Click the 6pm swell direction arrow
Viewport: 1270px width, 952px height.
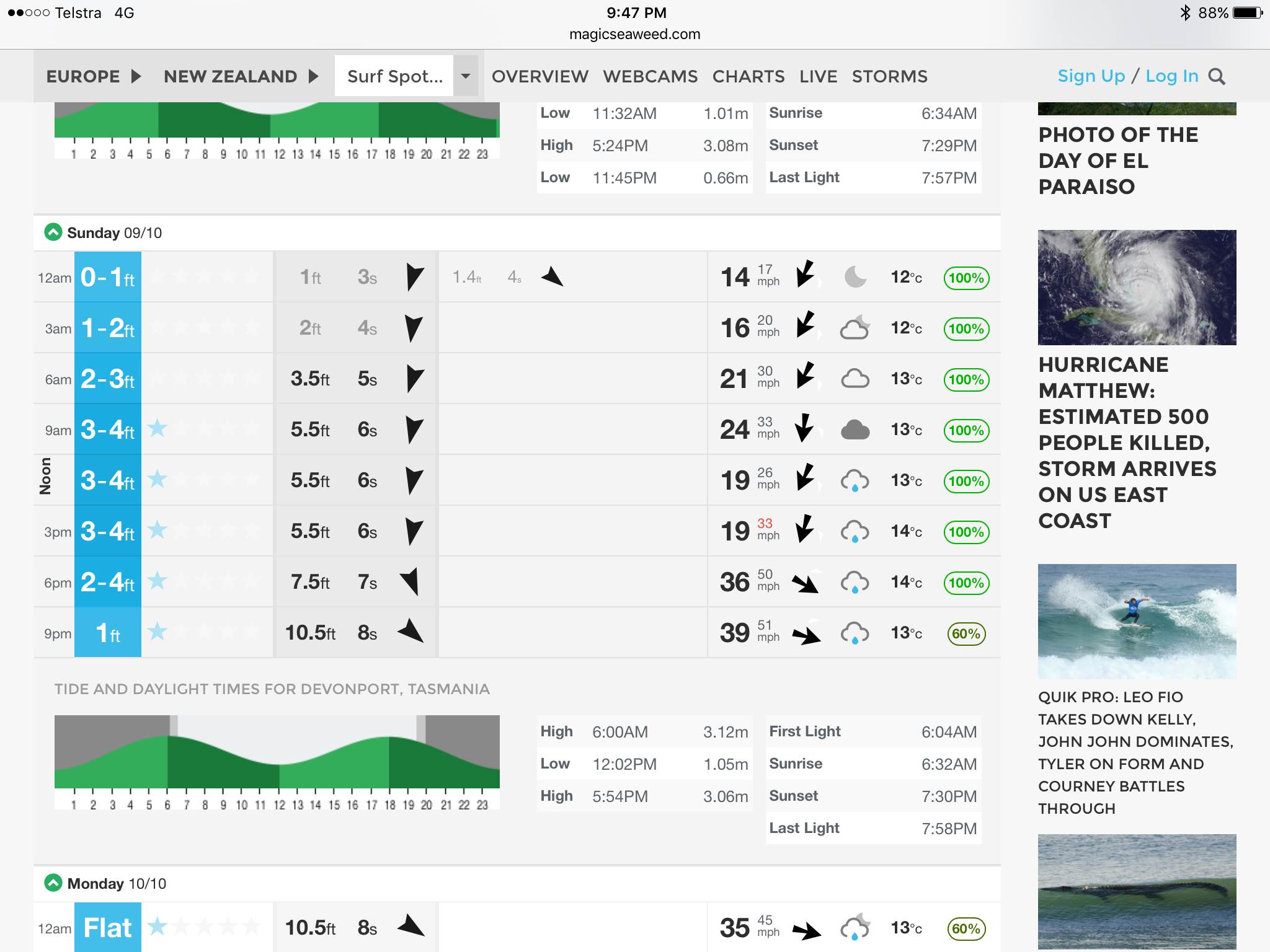411,582
